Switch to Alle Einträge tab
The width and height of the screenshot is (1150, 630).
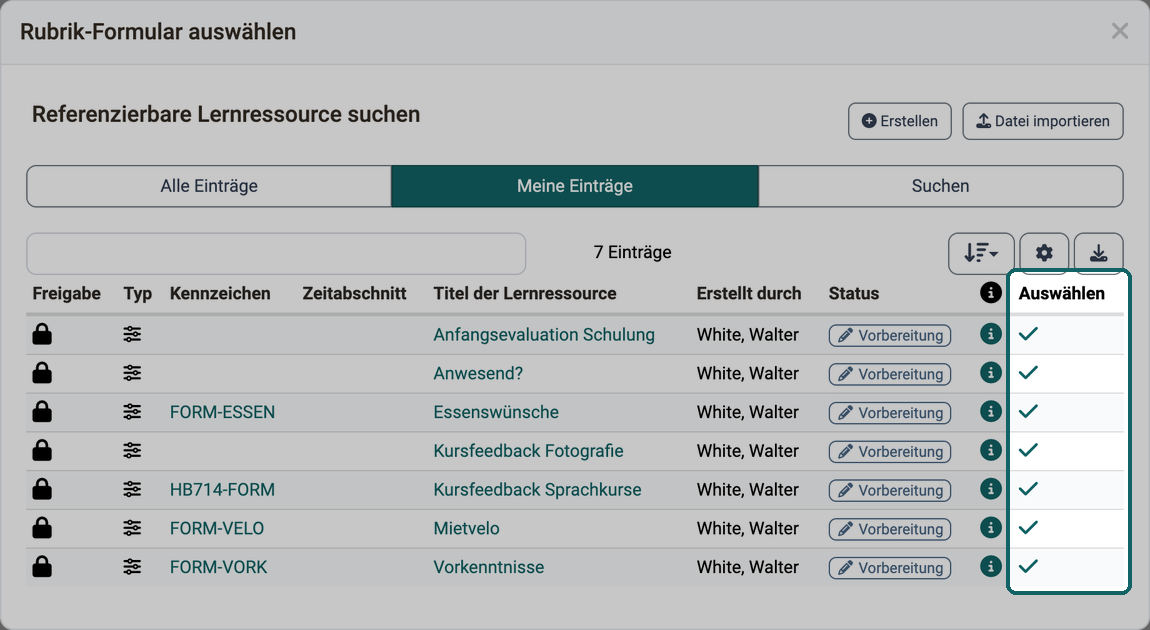point(209,186)
